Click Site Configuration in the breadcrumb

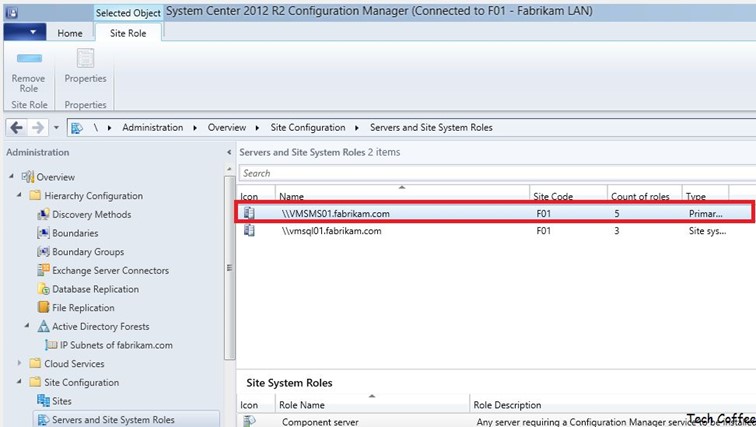(308, 128)
